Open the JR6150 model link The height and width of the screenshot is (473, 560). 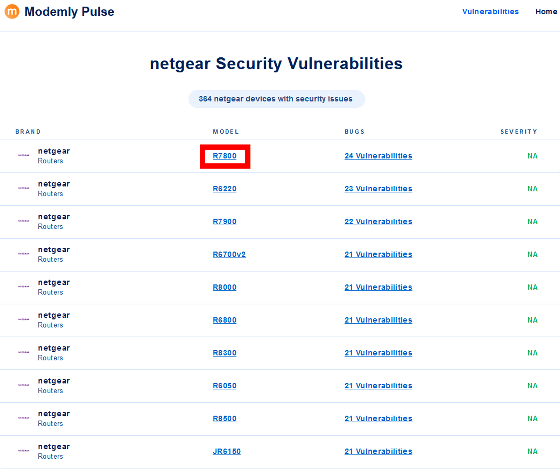[227, 452]
